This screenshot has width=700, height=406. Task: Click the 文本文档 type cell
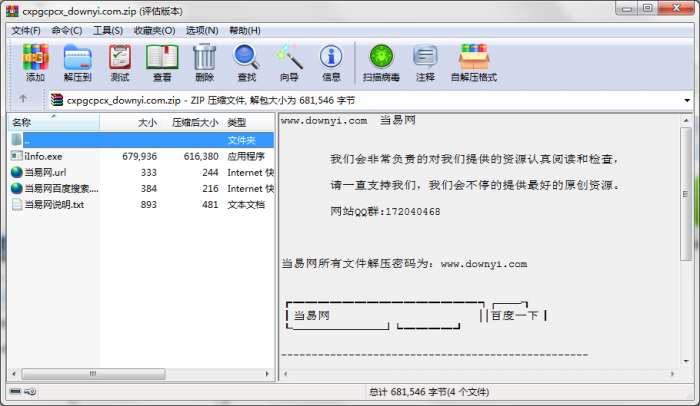click(x=246, y=205)
